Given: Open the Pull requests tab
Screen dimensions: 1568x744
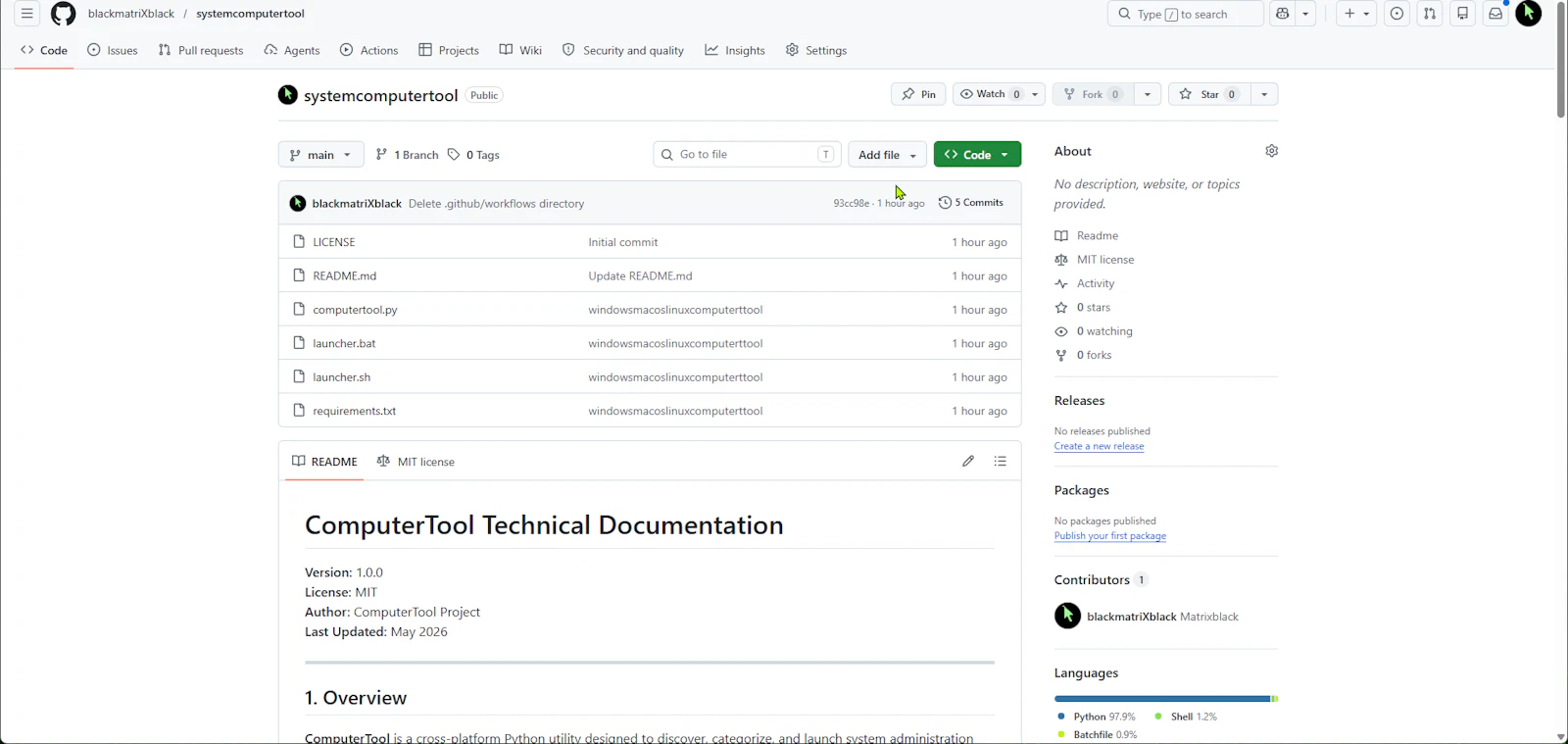Looking at the screenshot, I should pos(201,50).
